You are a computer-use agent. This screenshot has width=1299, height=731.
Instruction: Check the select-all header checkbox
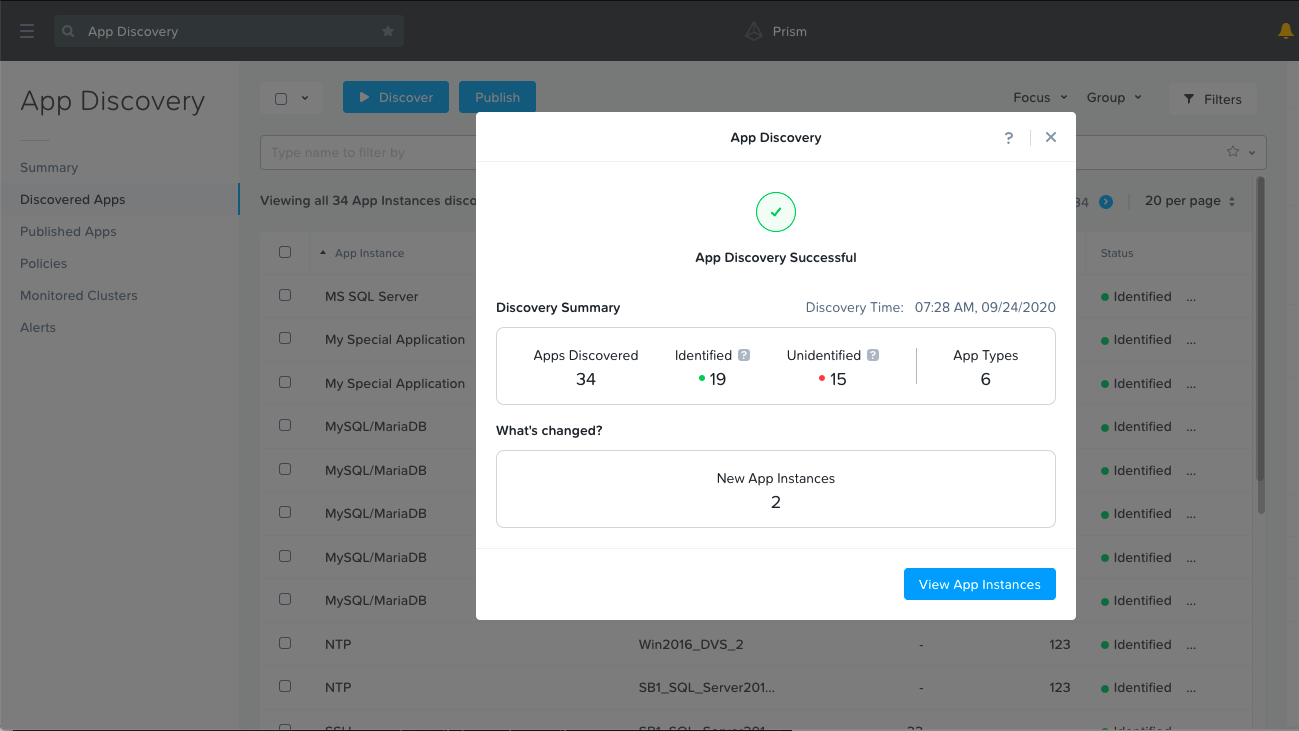click(x=285, y=253)
